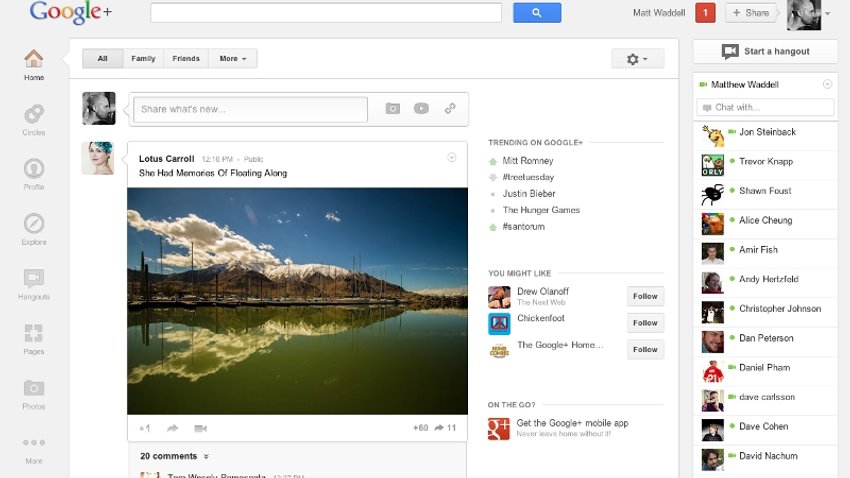Click the Chat with field
The image size is (850, 478).
[765, 107]
